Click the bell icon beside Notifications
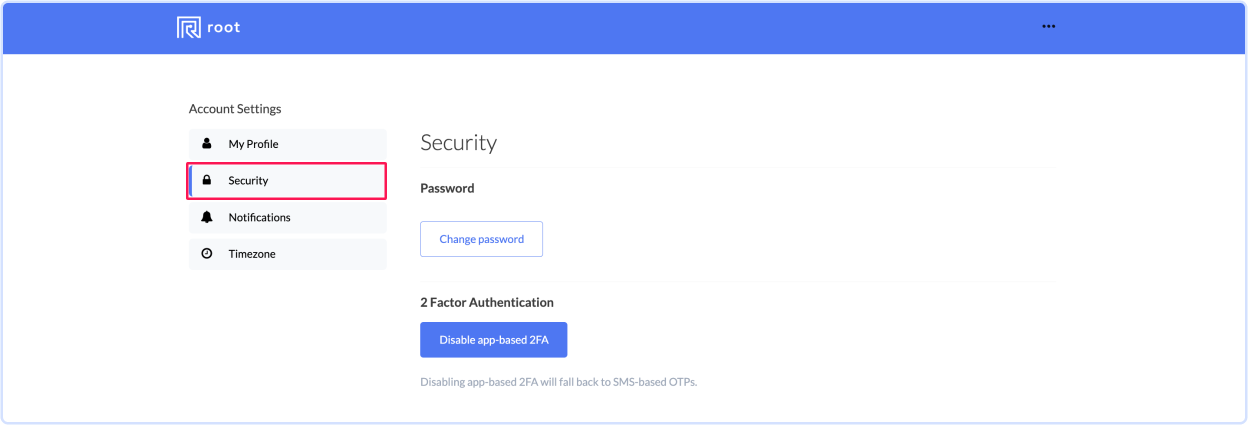 (x=207, y=217)
